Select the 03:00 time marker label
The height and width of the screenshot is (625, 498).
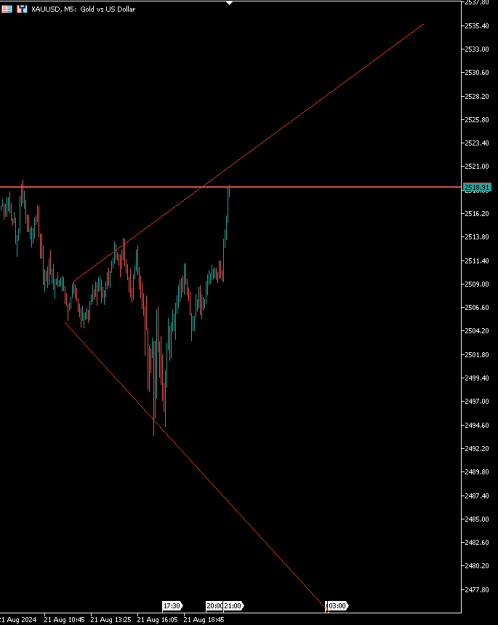pos(337,606)
